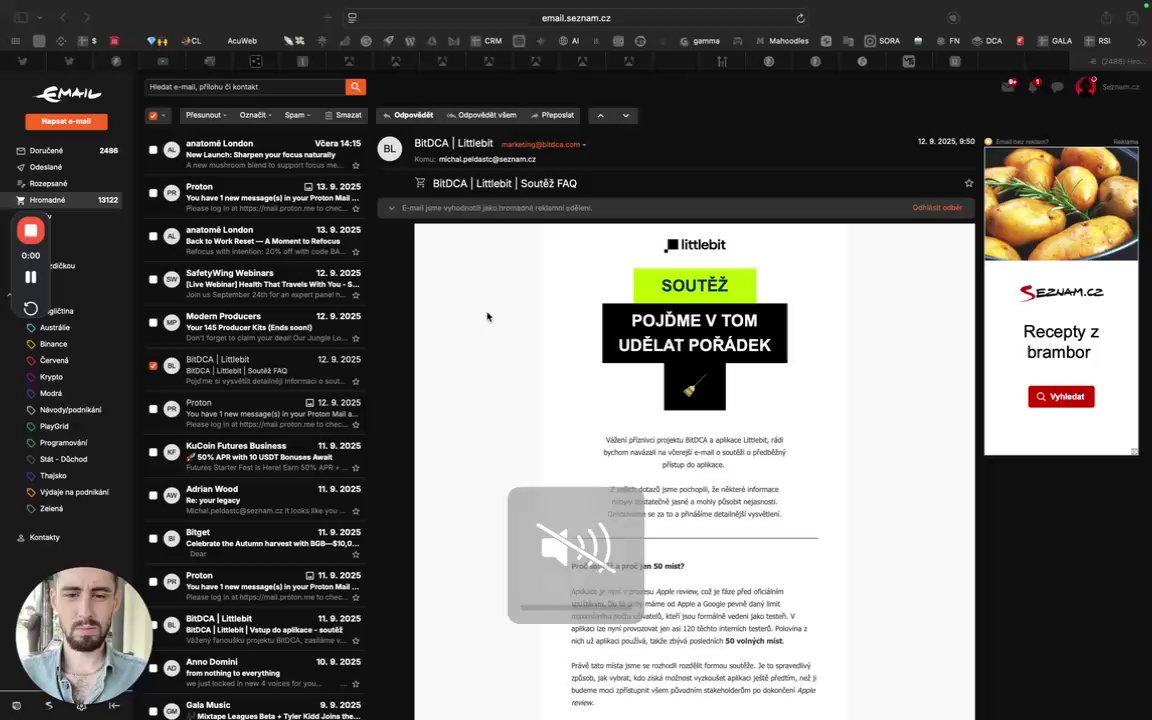Click the Safari address bar
Screen dimensions: 1152x720
(576, 18)
